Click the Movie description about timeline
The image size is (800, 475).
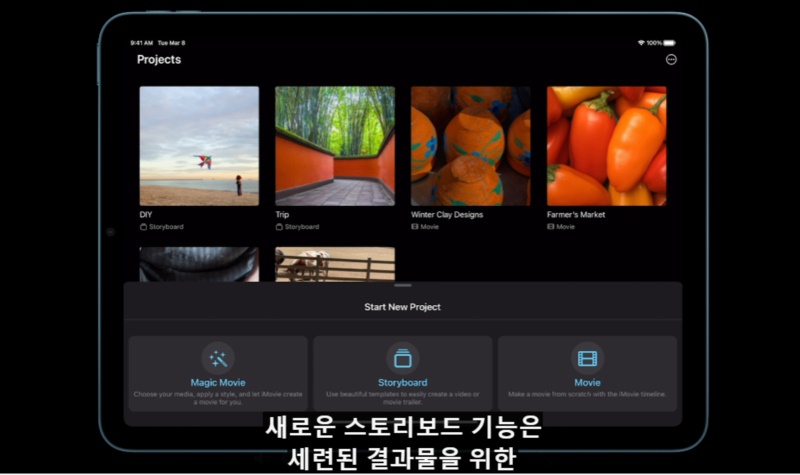[587, 394]
